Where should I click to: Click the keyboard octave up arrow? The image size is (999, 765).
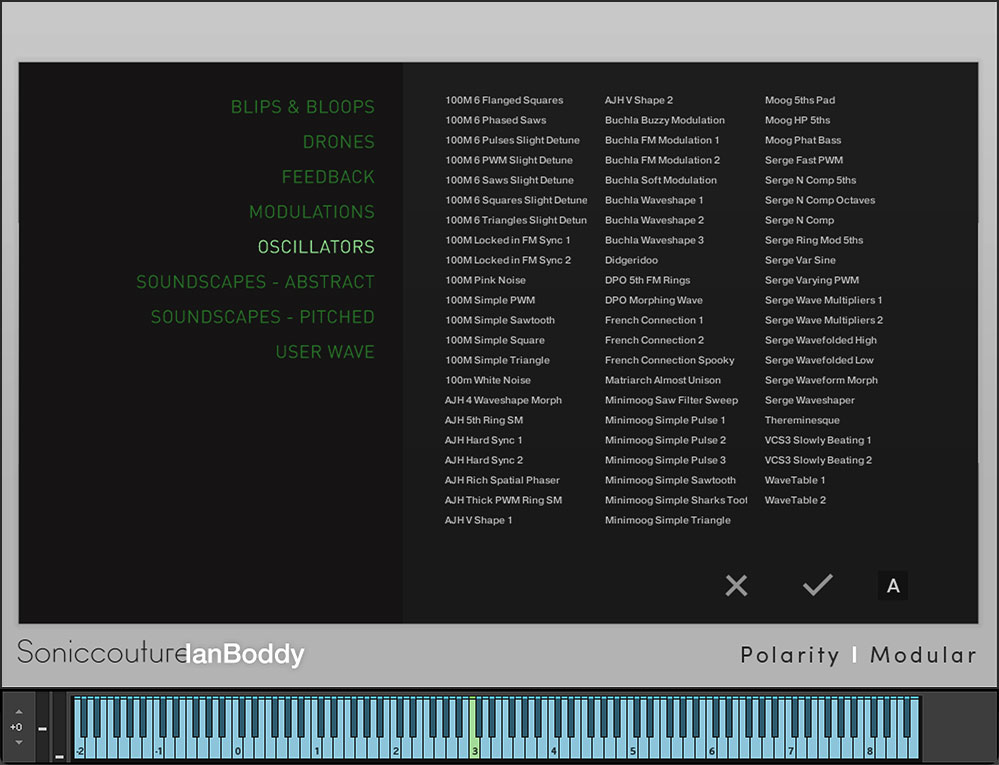[18, 711]
